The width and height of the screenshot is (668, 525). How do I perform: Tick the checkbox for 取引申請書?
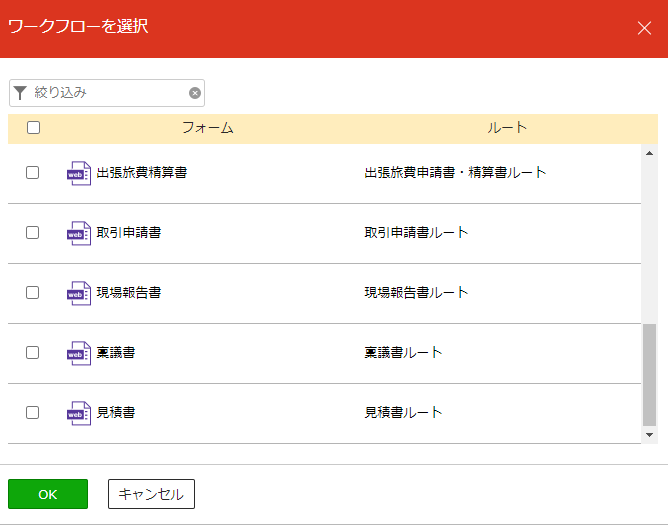click(x=32, y=233)
